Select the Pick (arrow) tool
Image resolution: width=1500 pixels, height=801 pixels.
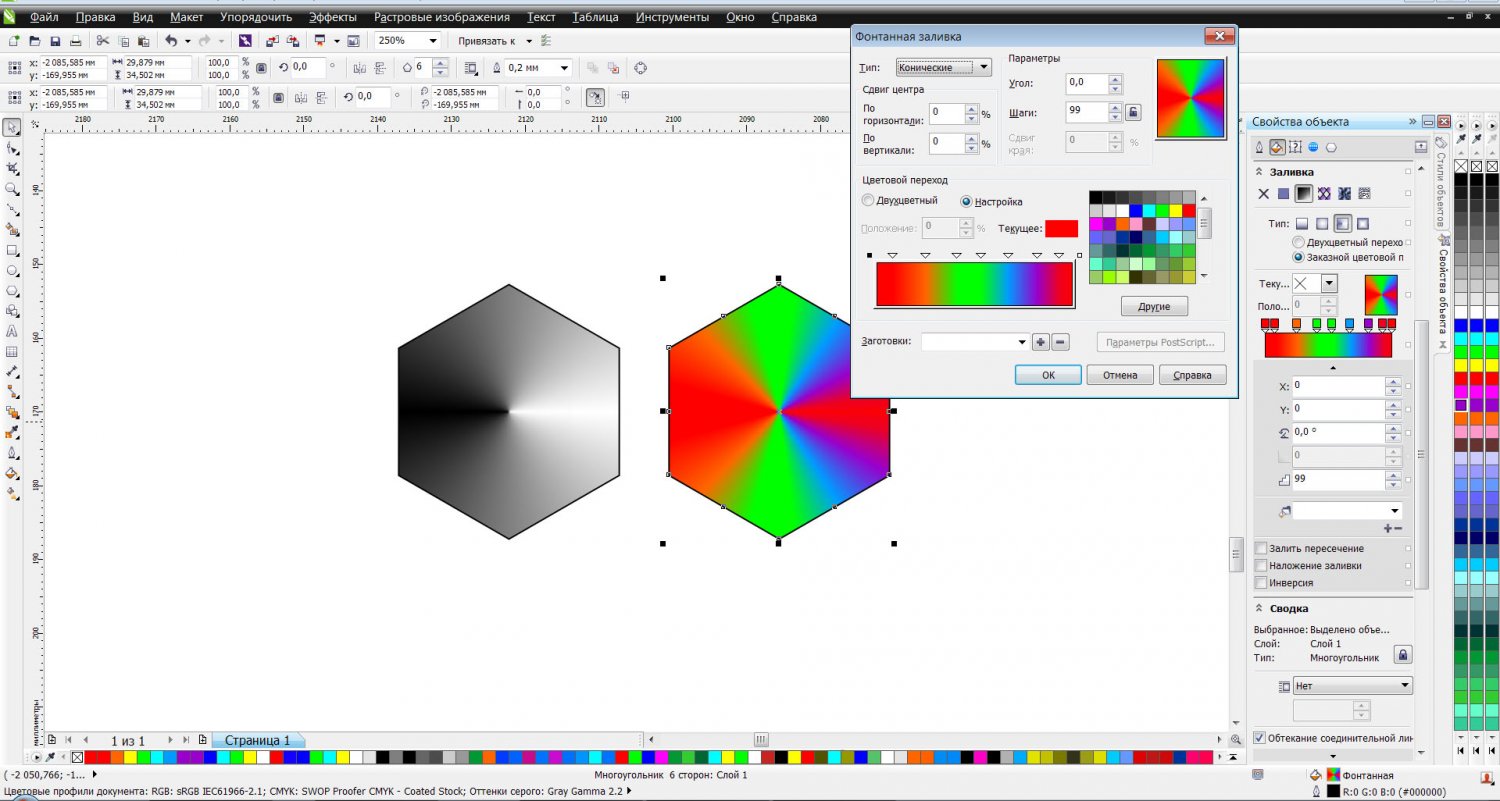tap(12, 128)
